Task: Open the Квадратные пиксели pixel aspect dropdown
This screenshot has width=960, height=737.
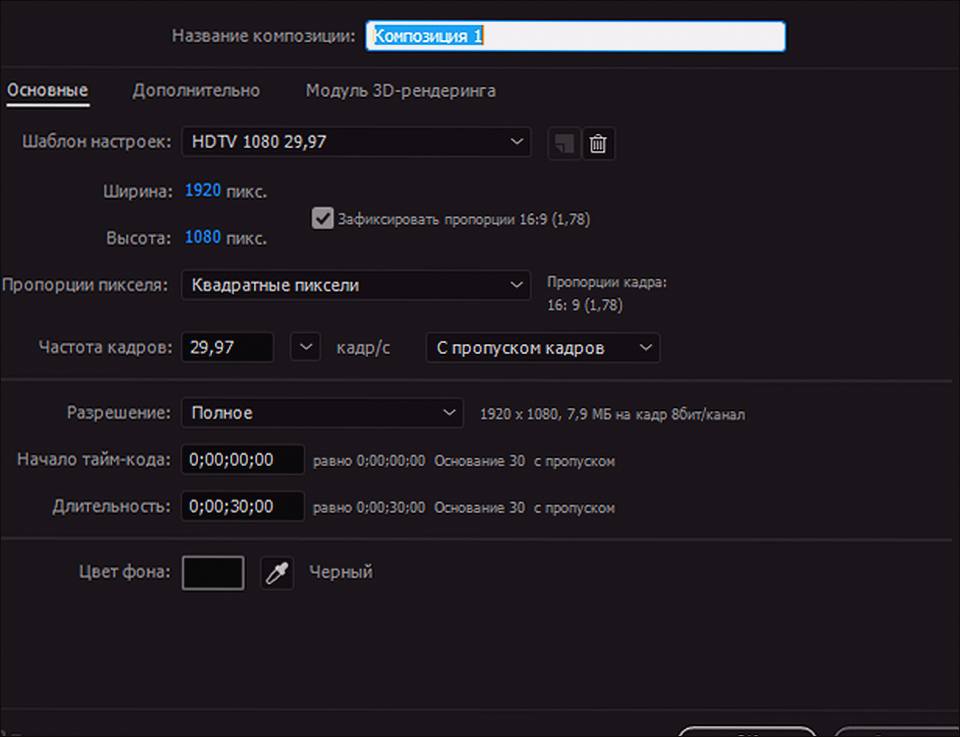Action: 356,285
